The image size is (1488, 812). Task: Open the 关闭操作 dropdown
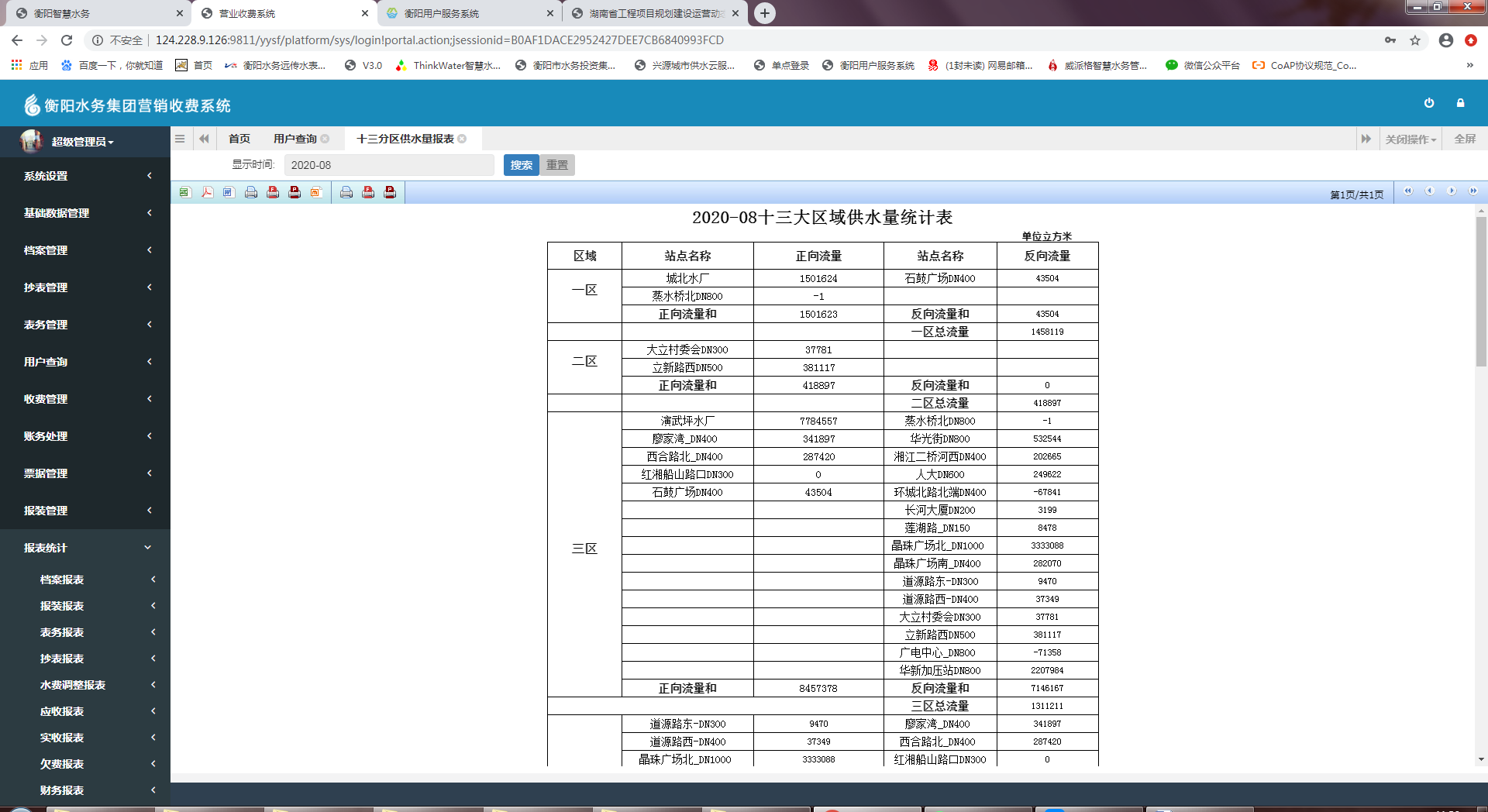[x=1410, y=139]
